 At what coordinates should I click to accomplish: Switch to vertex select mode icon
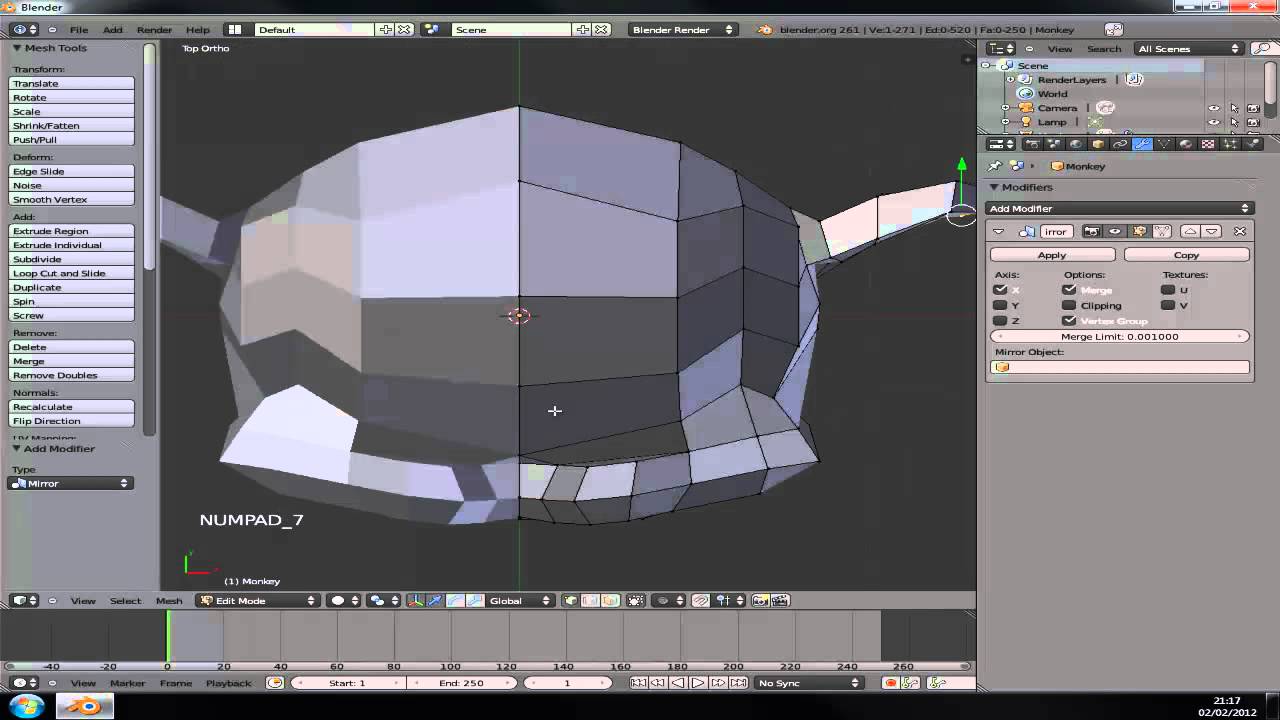click(569, 600)
